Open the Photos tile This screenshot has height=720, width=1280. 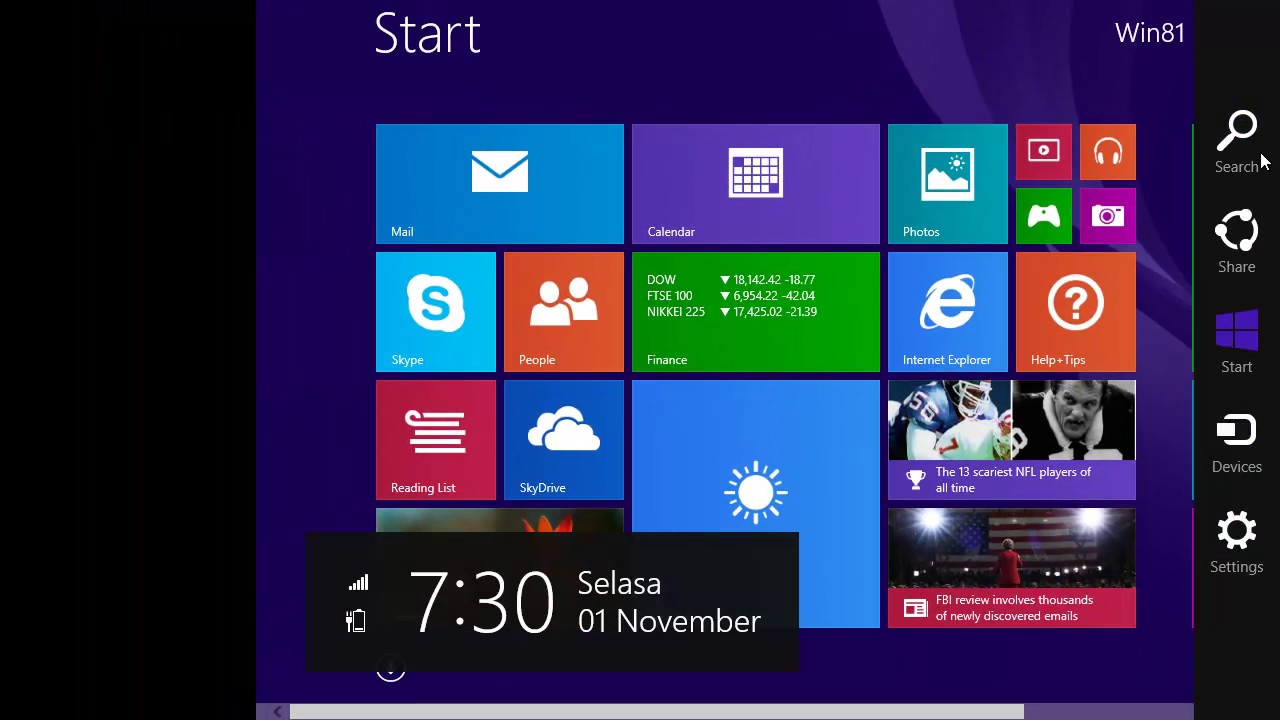click(x=948, y=184)
